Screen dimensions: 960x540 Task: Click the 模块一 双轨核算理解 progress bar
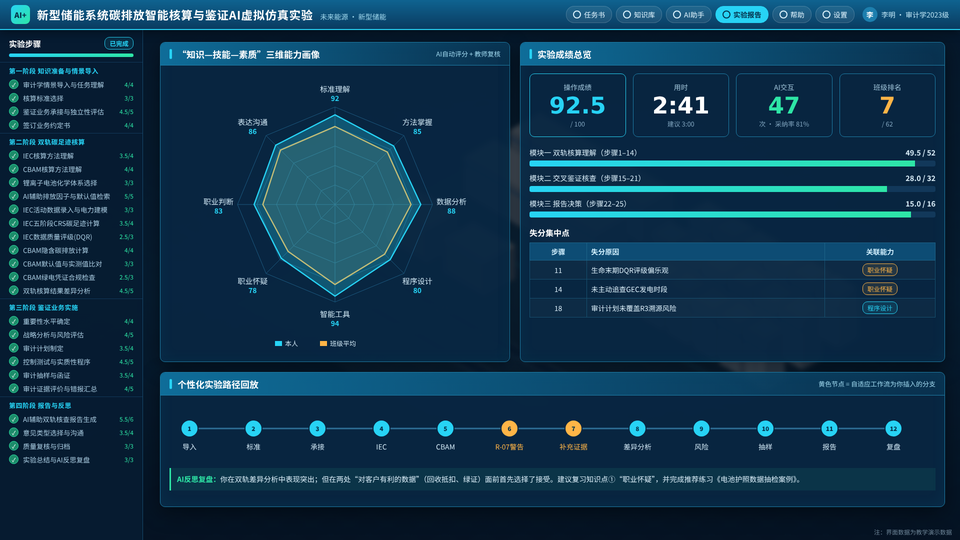pos(732,163)
